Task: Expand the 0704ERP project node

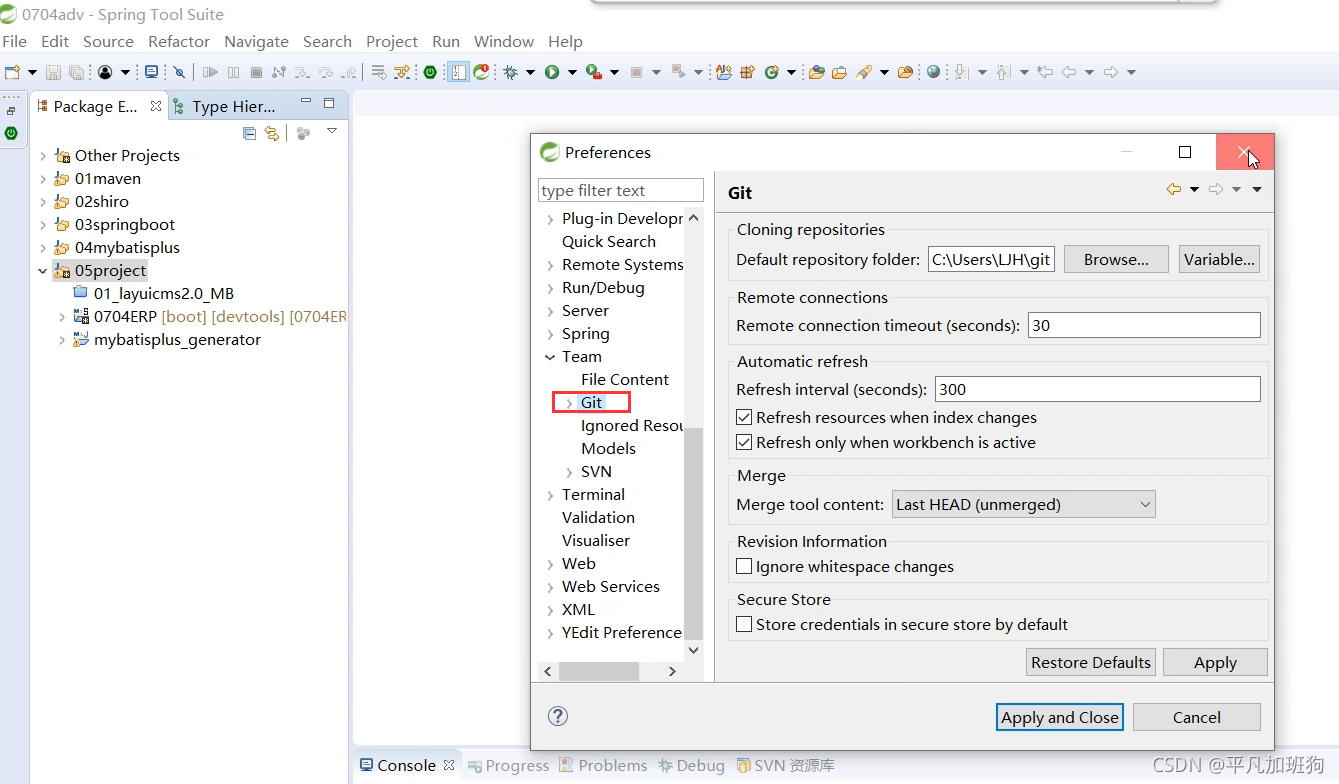Action: coord(62,317)
